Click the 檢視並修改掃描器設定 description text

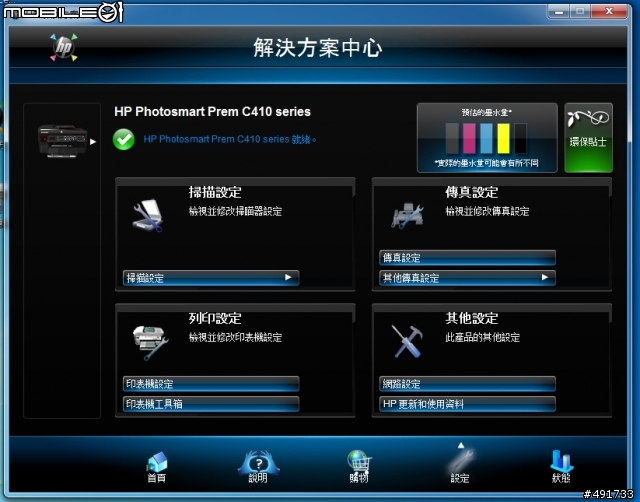point(235,211)
